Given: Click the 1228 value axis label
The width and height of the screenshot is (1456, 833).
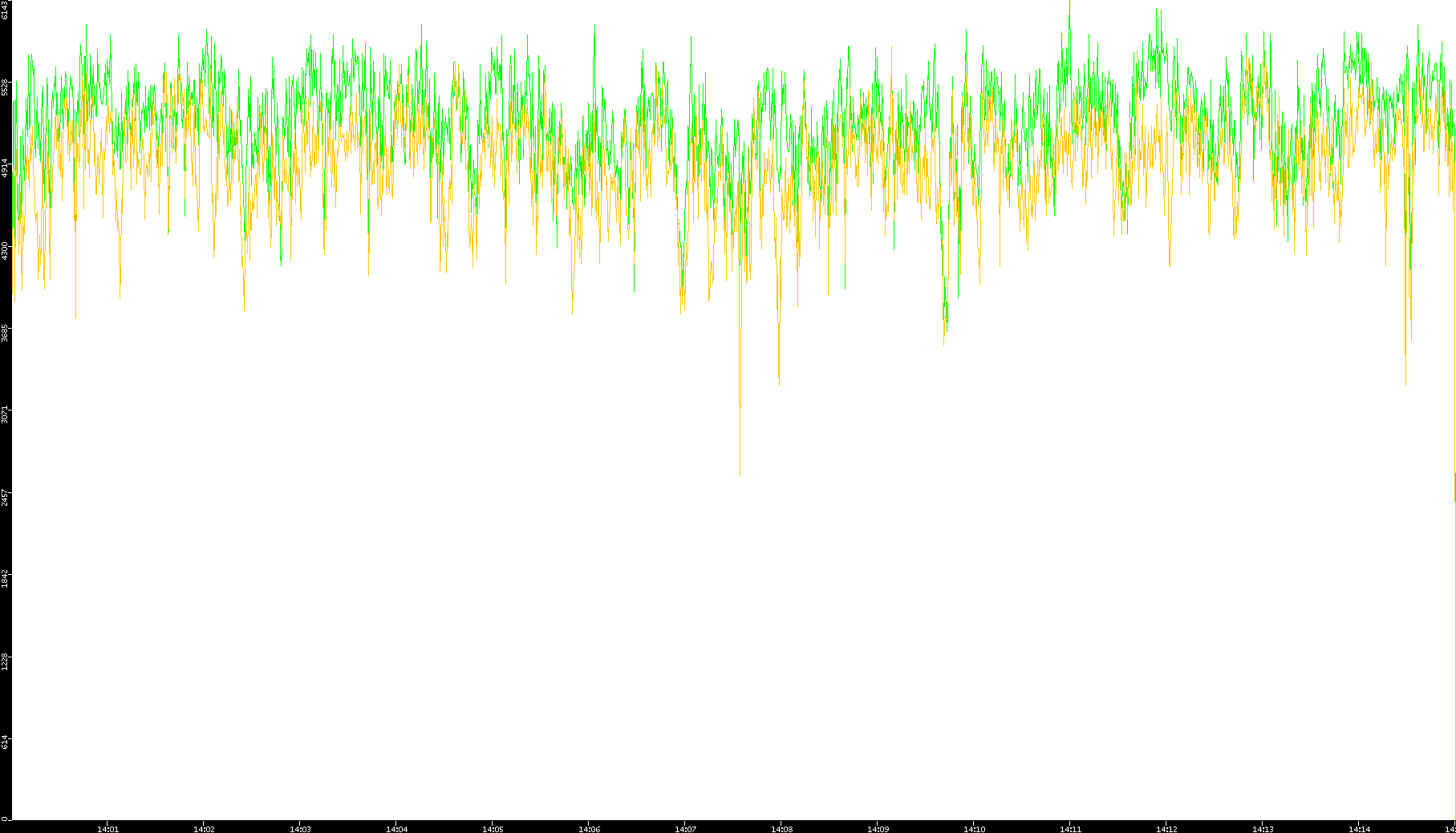Looking at the screenshot, I should coord(5,661).
